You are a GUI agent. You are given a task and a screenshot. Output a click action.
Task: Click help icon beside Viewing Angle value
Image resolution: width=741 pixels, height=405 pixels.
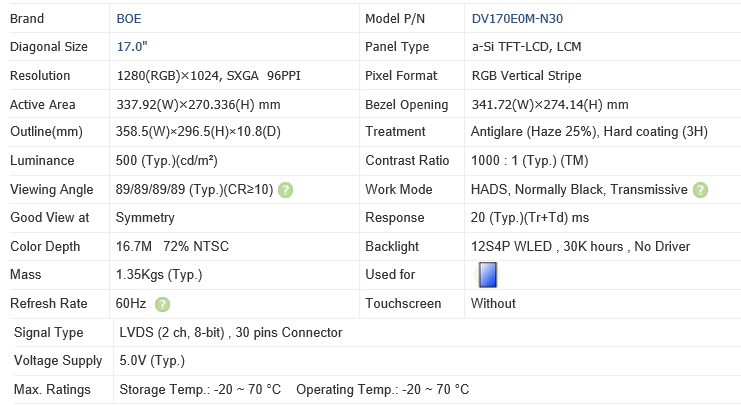pos(286,190)
